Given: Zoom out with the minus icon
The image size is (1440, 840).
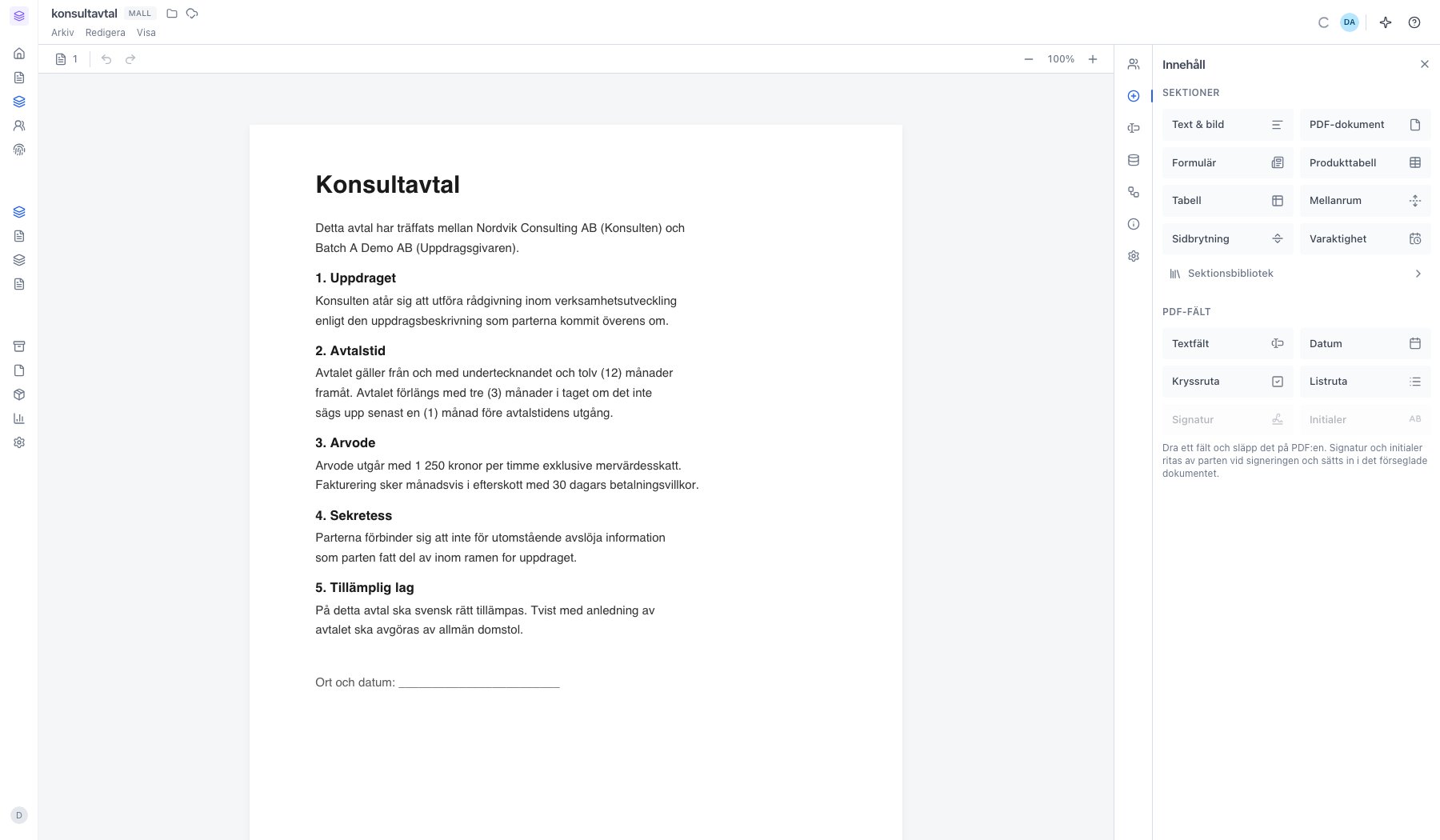Looking at the screenshot, I should tap(1029, 59).
